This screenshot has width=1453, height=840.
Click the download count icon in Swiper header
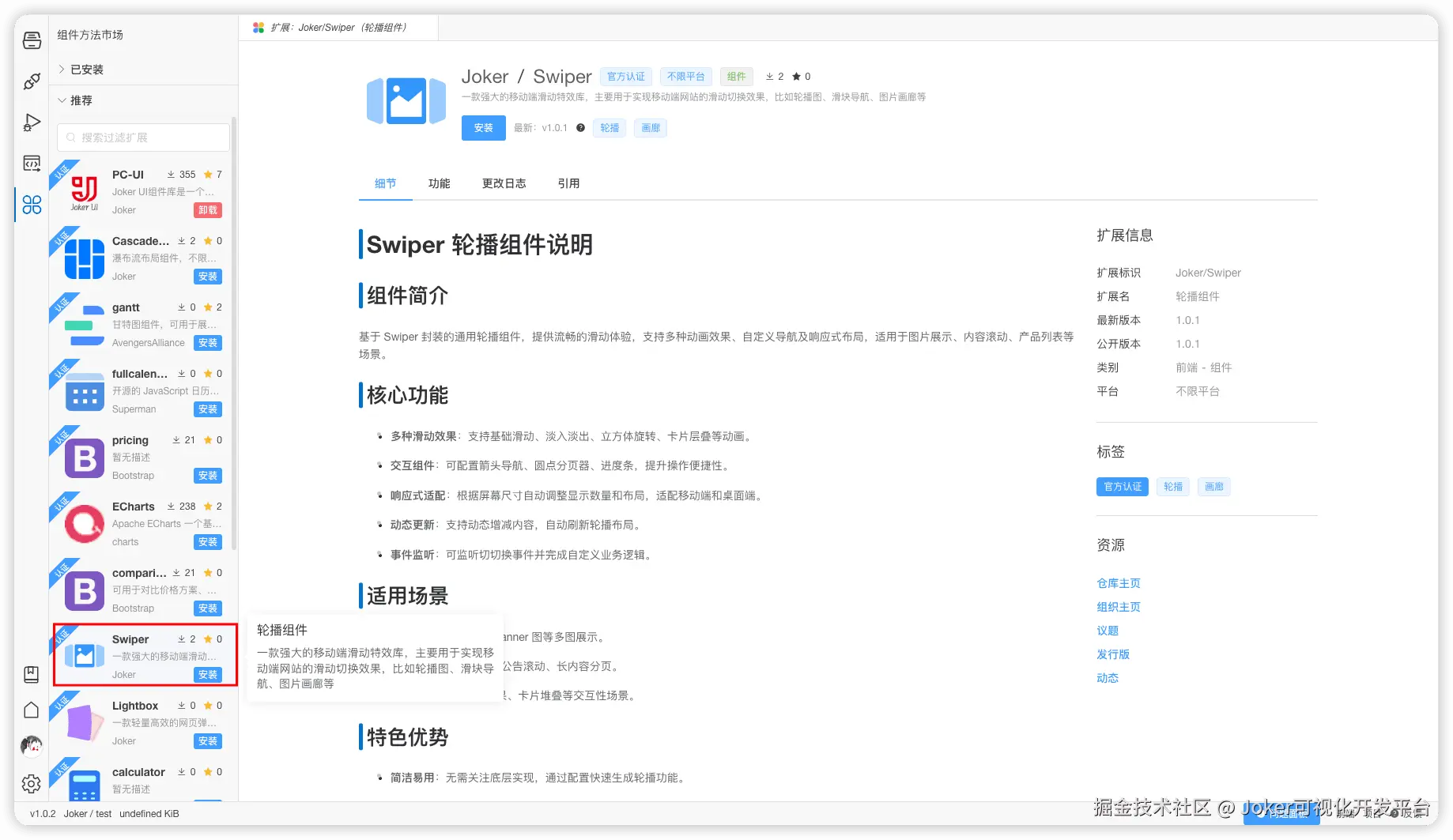[x=770, y=77]
